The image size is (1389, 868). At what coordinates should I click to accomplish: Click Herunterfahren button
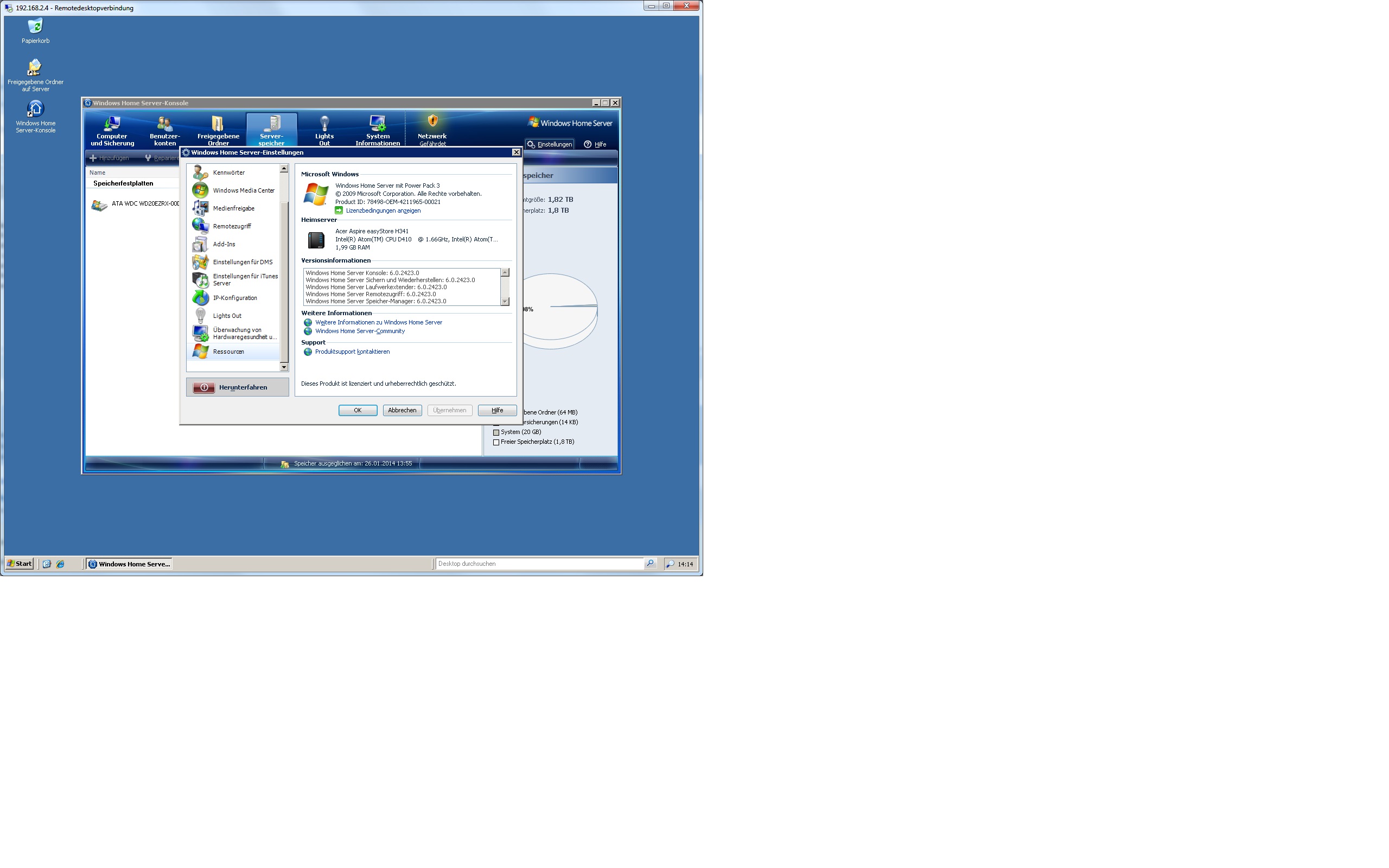237,387
